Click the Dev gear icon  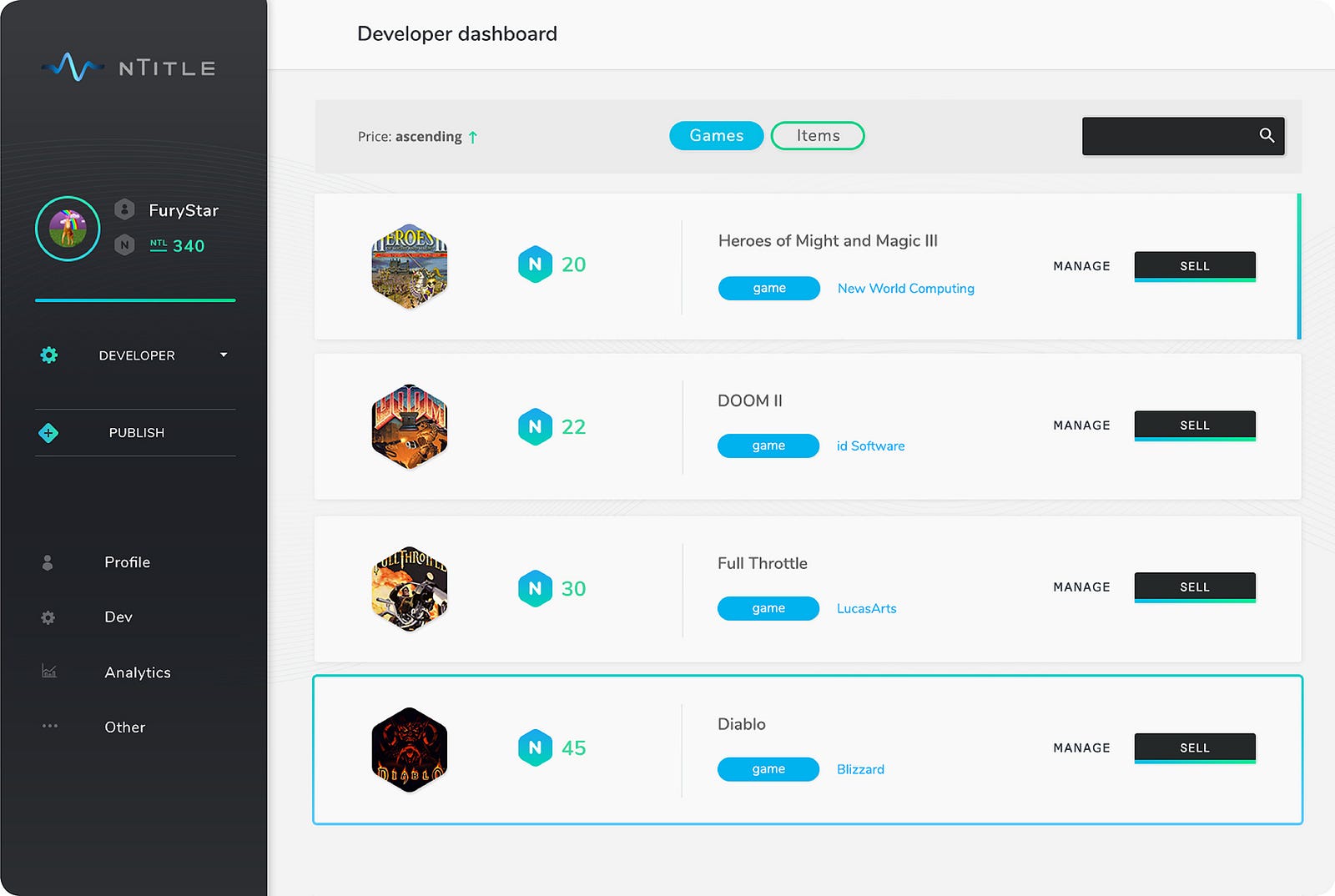(x=48, y=617)
